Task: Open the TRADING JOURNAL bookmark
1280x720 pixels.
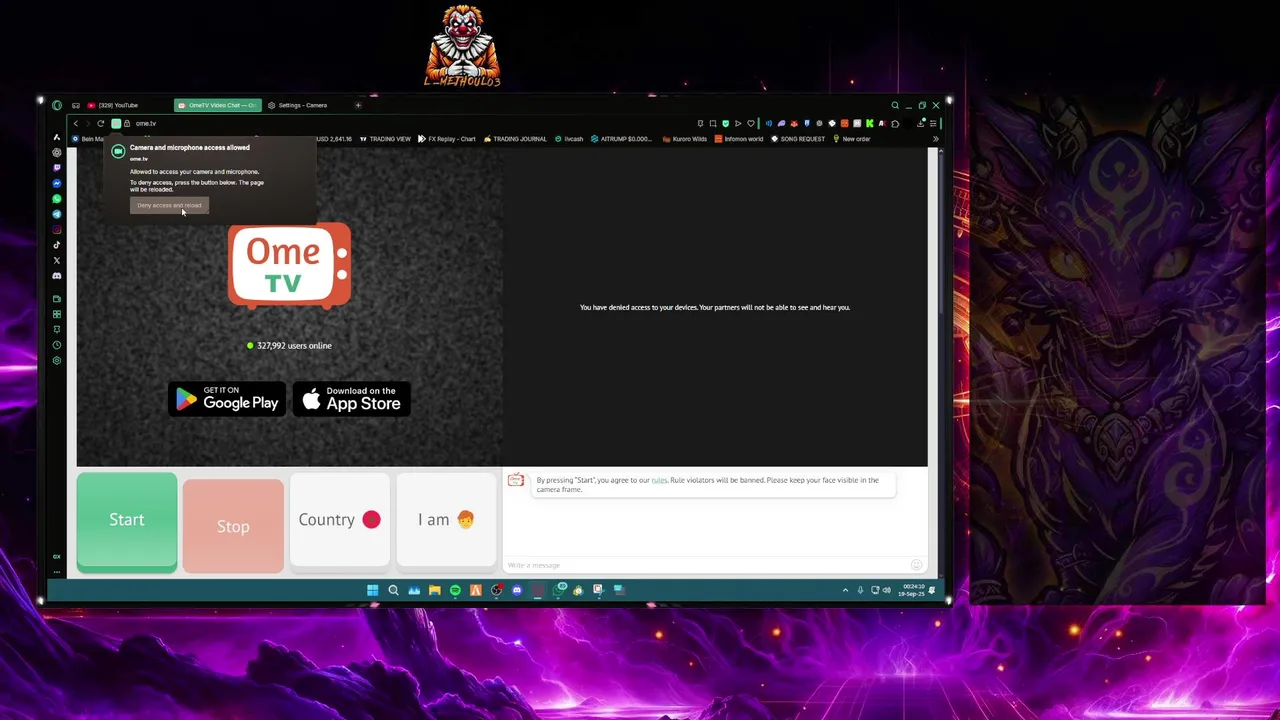Action: (x=515, y=139)
